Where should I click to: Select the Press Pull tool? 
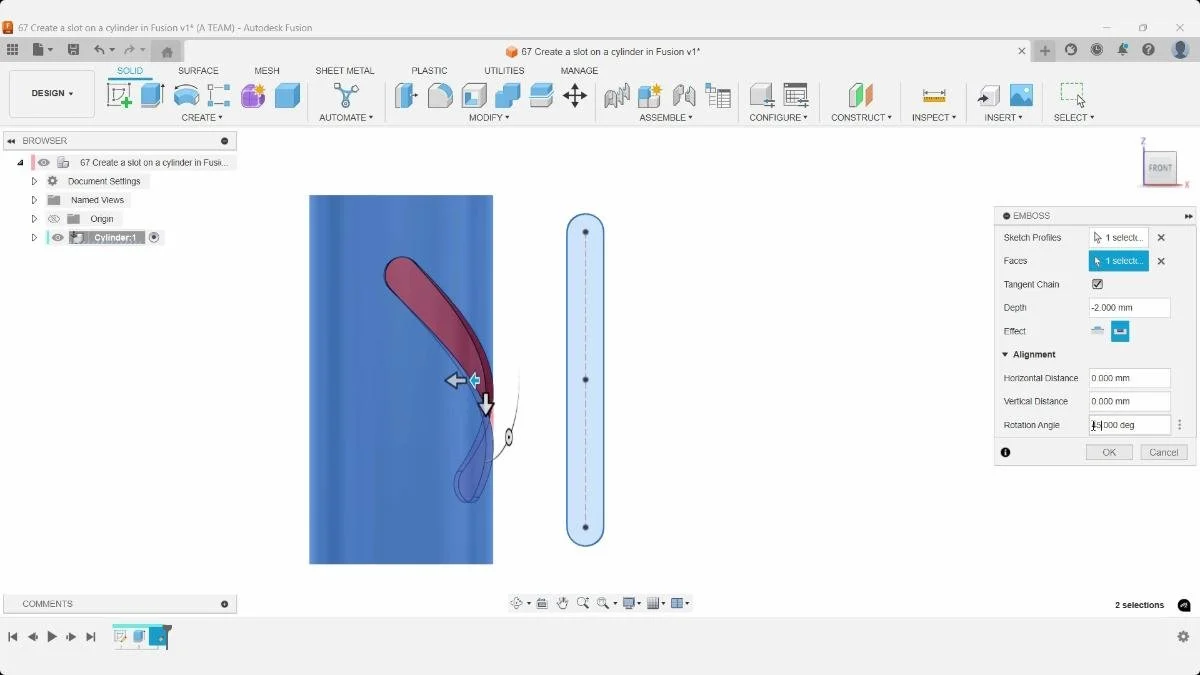pos(406,95)
